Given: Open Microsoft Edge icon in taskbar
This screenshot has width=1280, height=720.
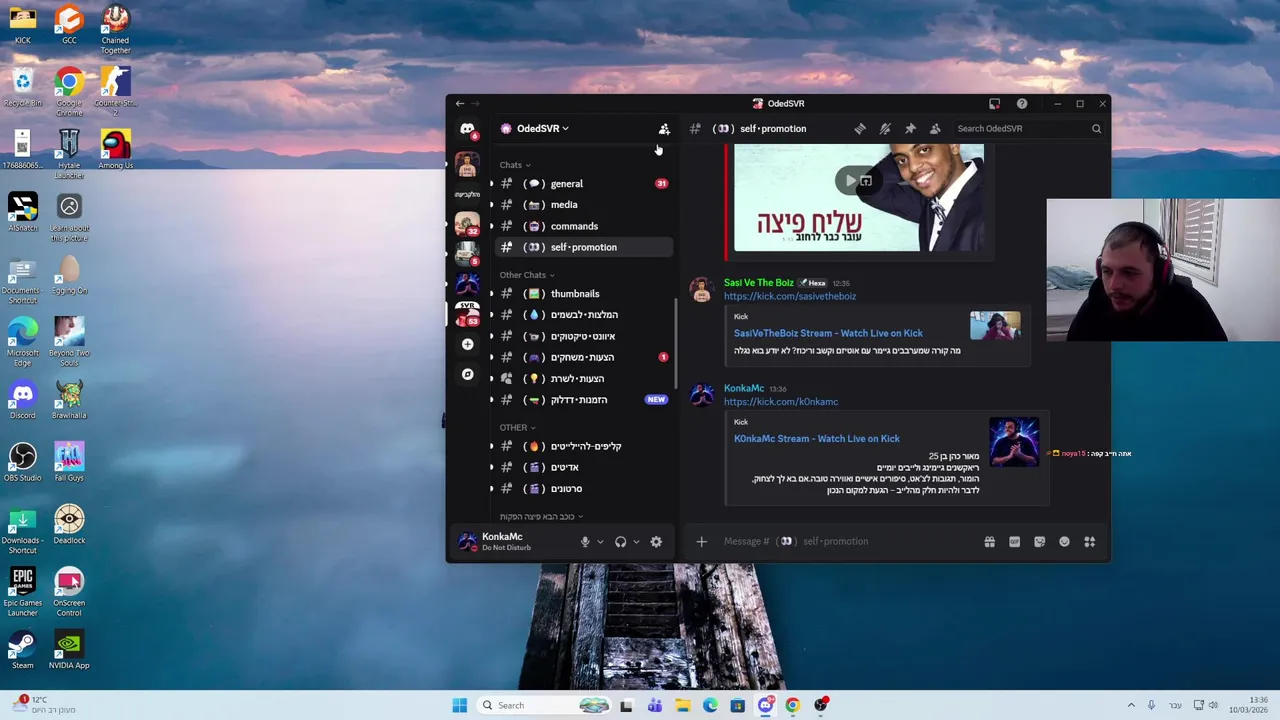Looking at the screenshot, I should (x=710, y=705).
